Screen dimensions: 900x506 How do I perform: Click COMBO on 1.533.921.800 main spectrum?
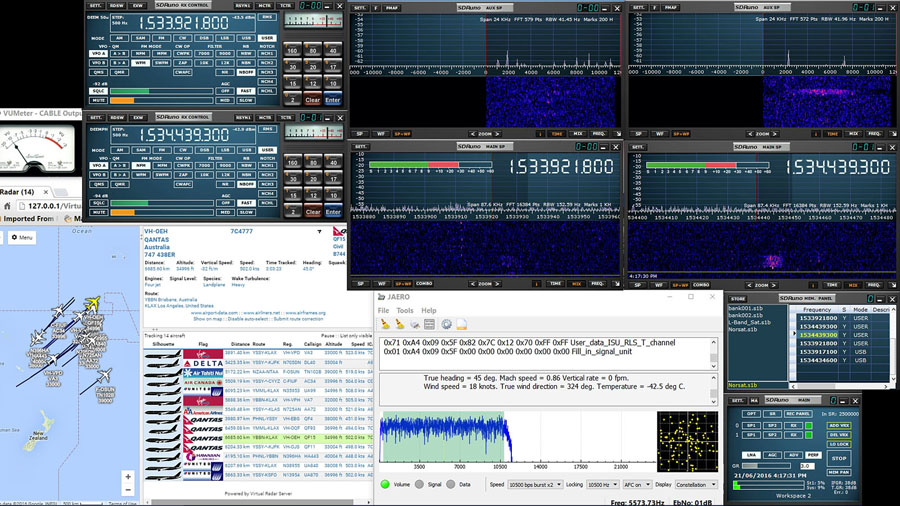click(424, 283)
